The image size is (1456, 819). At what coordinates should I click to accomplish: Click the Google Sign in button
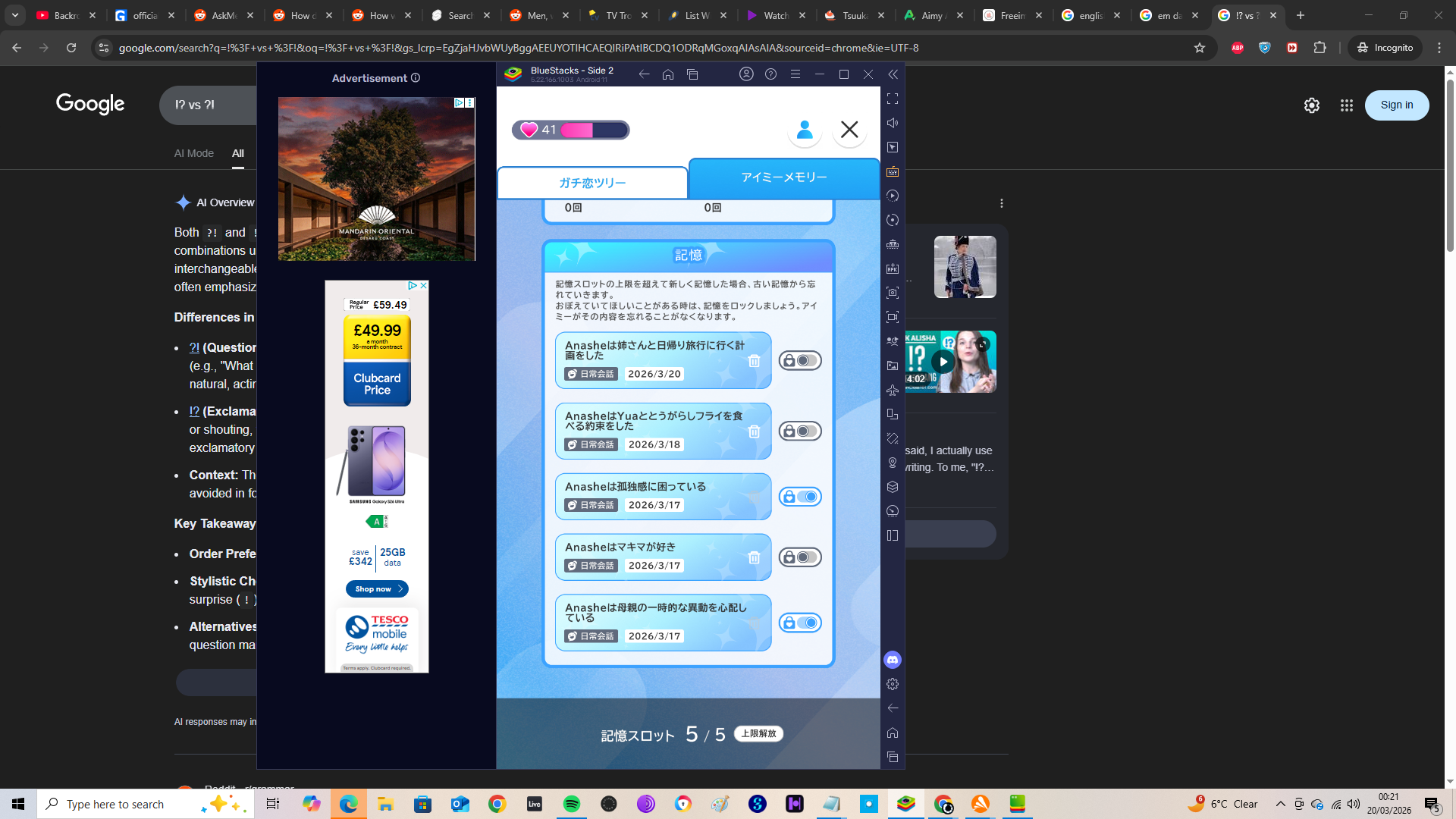pyautogui.click(x=1396, y=105)
